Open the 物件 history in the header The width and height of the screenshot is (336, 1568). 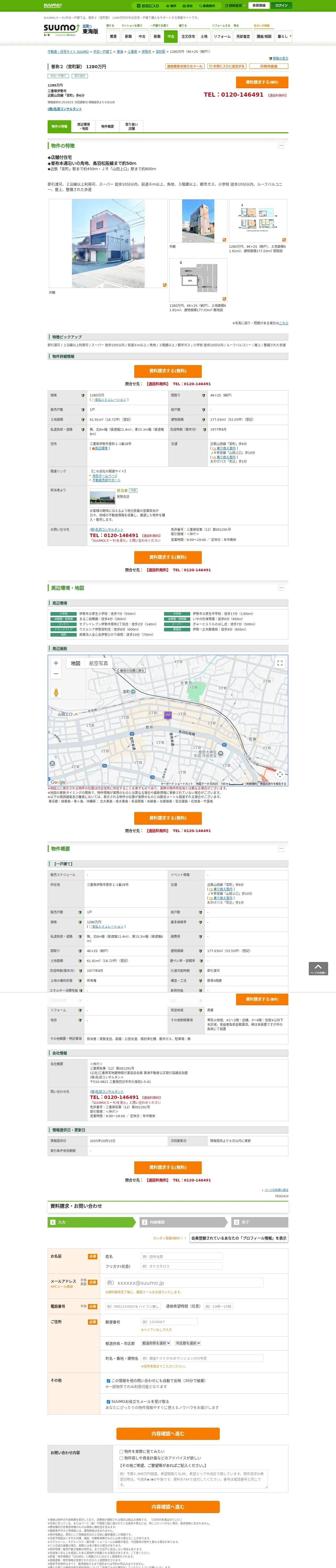pyautogui.click(x=172, y=5)
